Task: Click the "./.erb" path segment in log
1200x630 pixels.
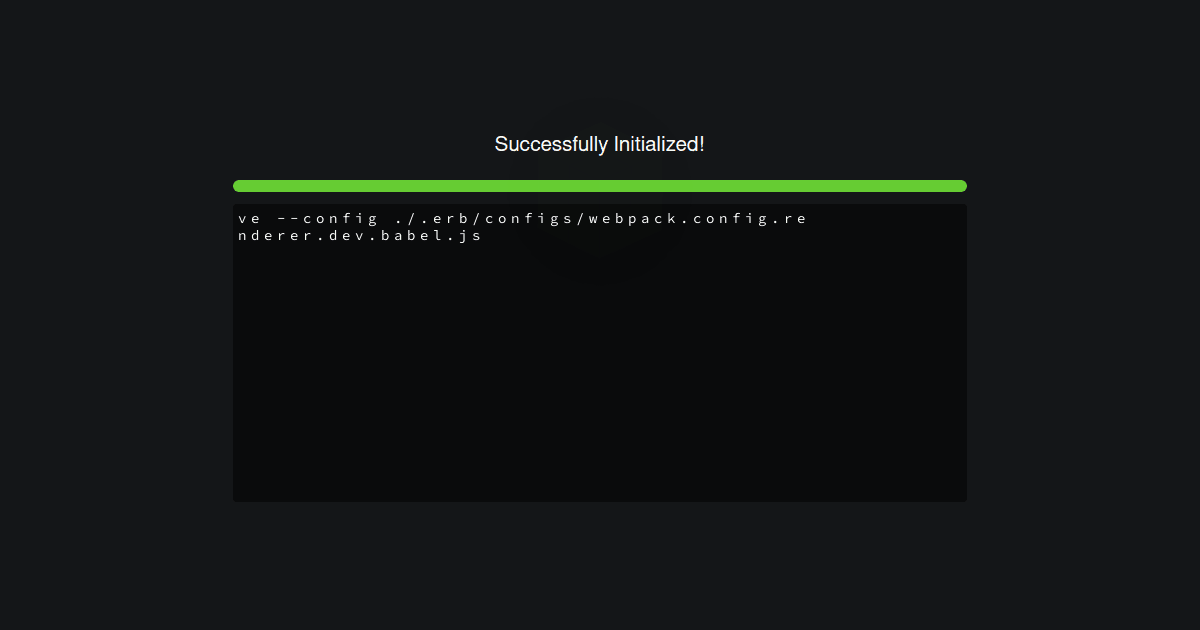Action: [433, 218]
